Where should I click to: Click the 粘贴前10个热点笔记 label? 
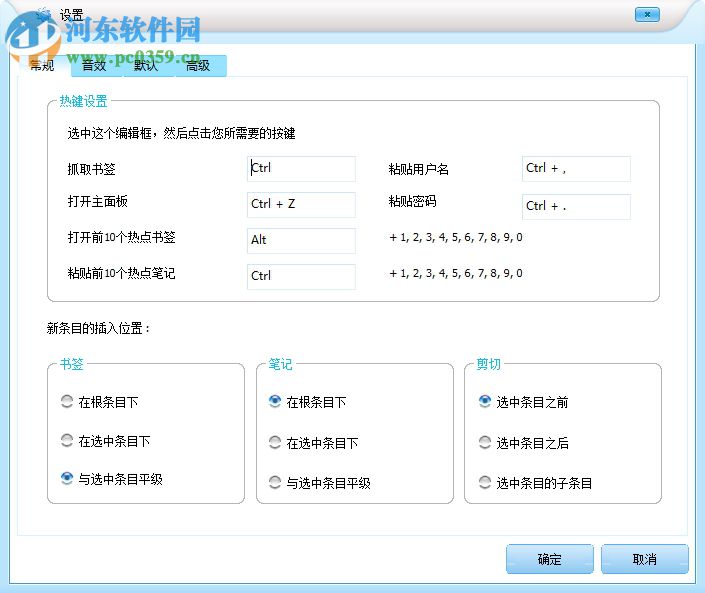point(121,273)
